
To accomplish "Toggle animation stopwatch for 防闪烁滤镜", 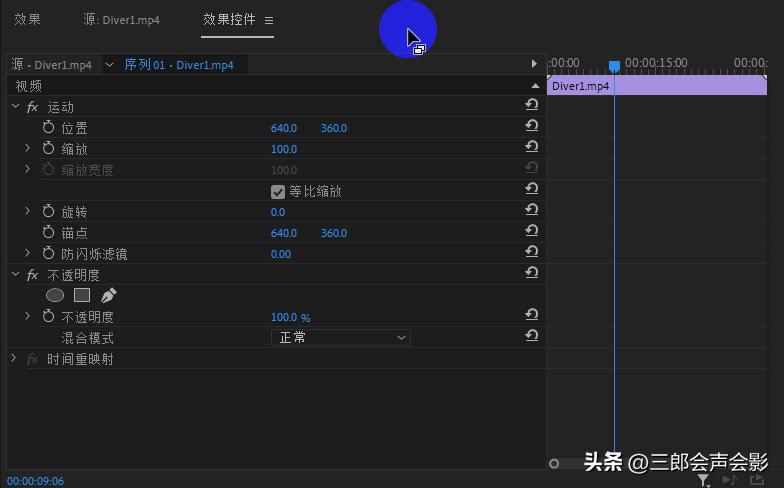I will pos(48,254).
